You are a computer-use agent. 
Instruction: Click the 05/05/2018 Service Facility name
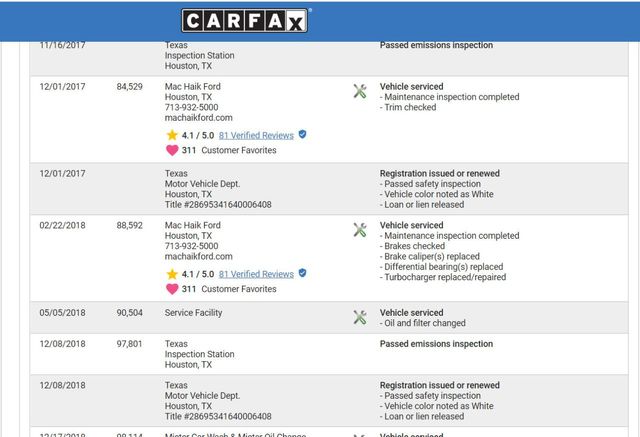[x=194, y=313]
